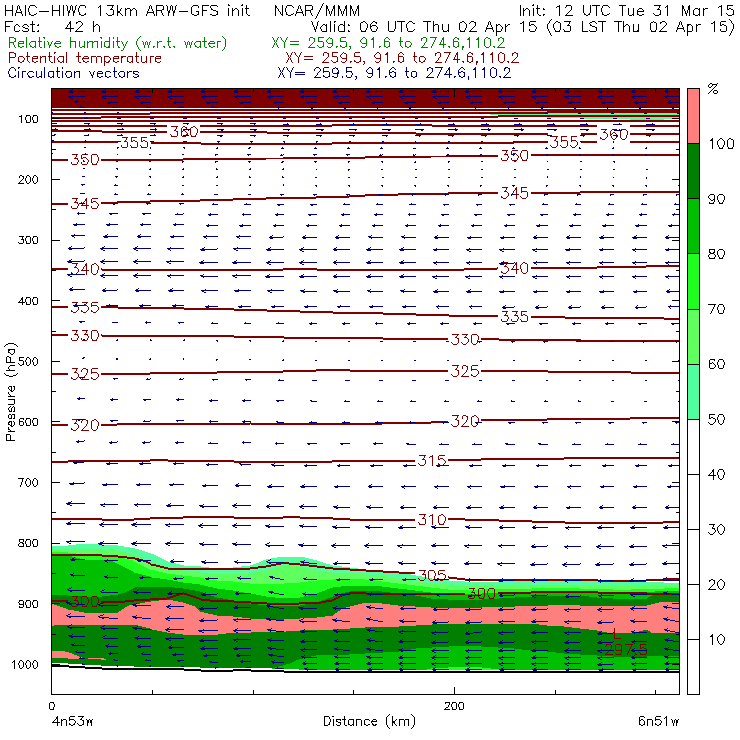Click the green XY coordinates line
The width and height of the screenshot is (740, 740).
388,43
